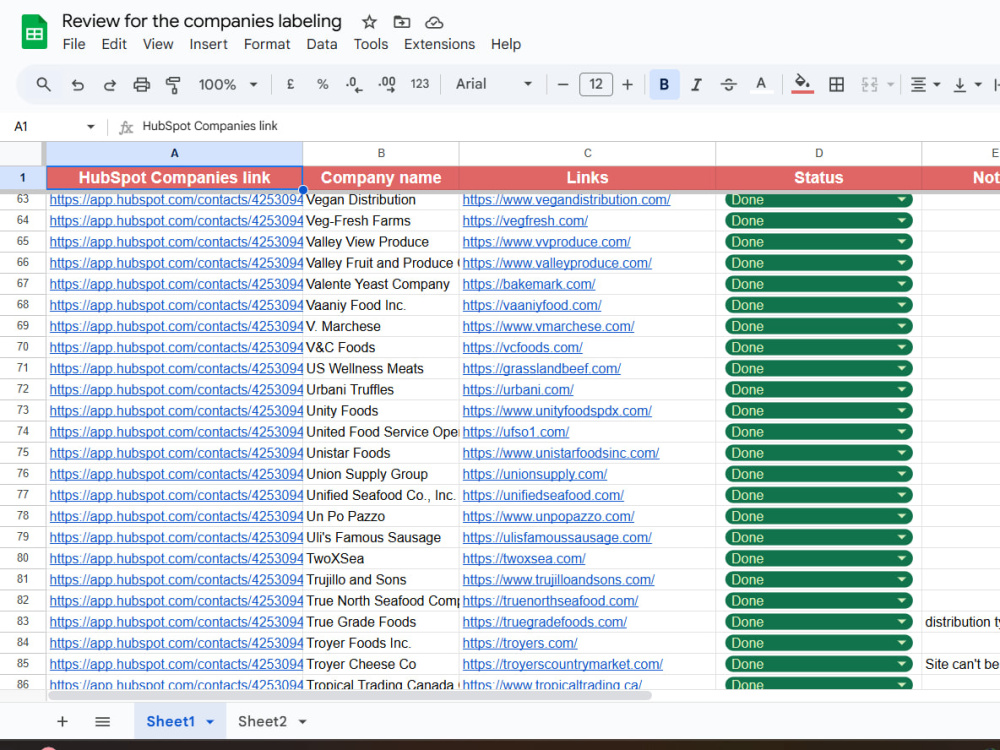Open the all sheets list
The width and height of the screenshot is (1000, 750).
102,721
